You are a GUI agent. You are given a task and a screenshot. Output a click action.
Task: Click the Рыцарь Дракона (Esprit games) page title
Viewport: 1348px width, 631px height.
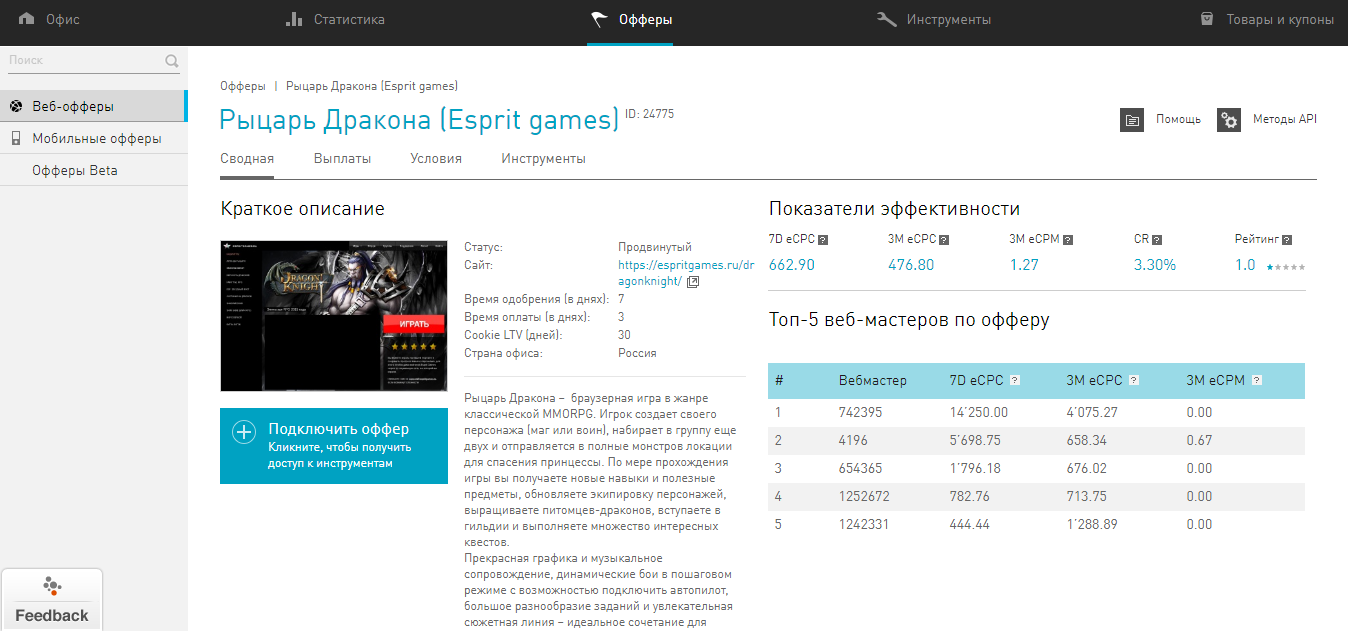420,121
